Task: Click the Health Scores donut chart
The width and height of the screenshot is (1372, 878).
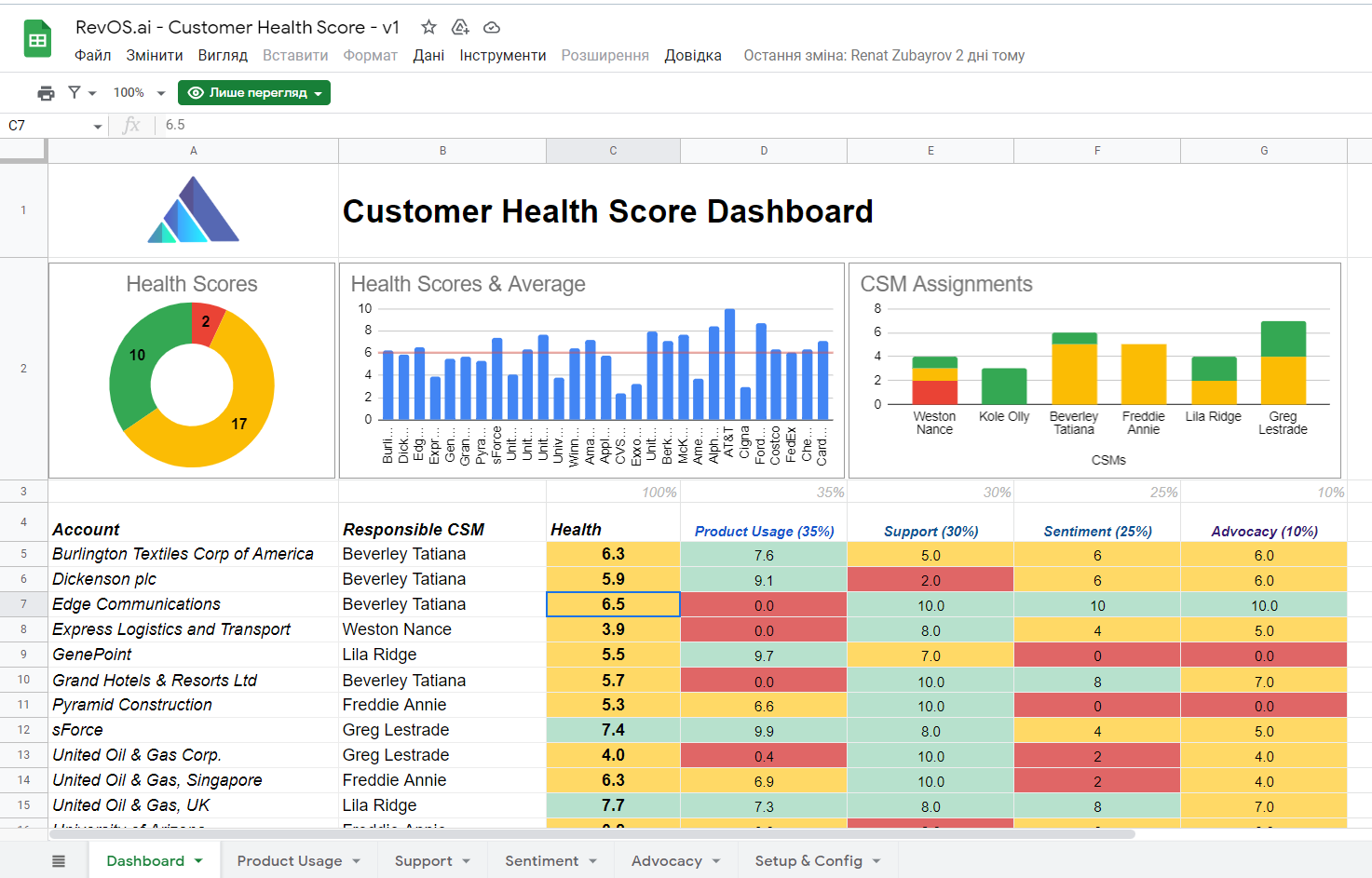Action: [192, 371]
